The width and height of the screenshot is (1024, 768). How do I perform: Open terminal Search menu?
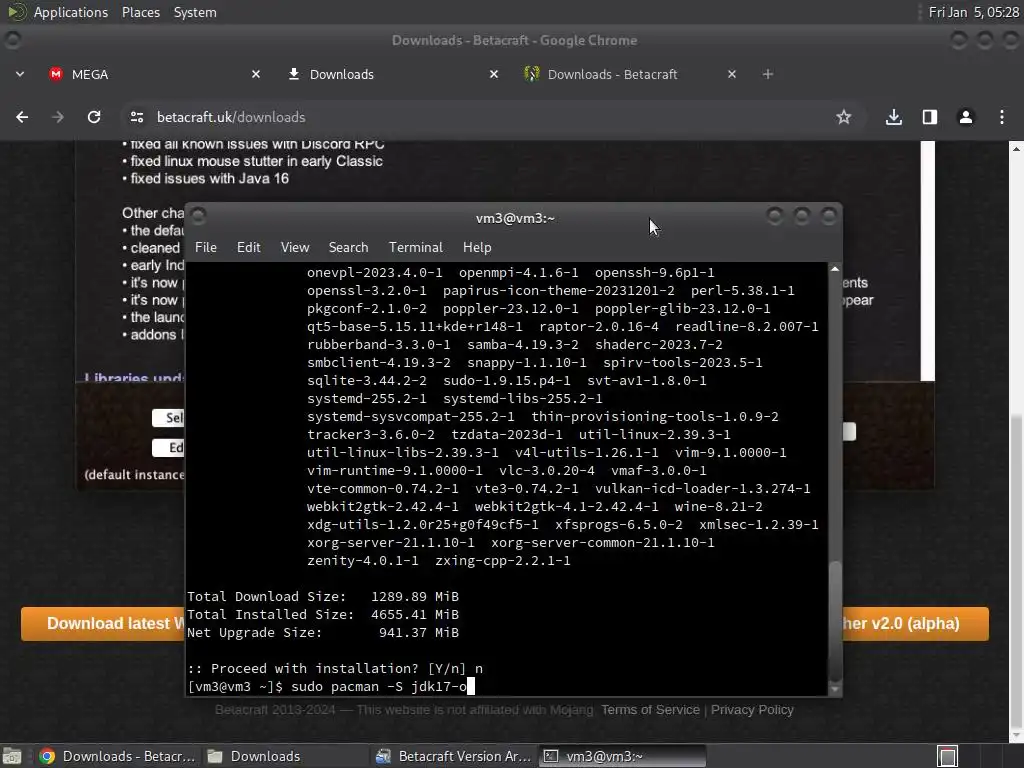348,248
